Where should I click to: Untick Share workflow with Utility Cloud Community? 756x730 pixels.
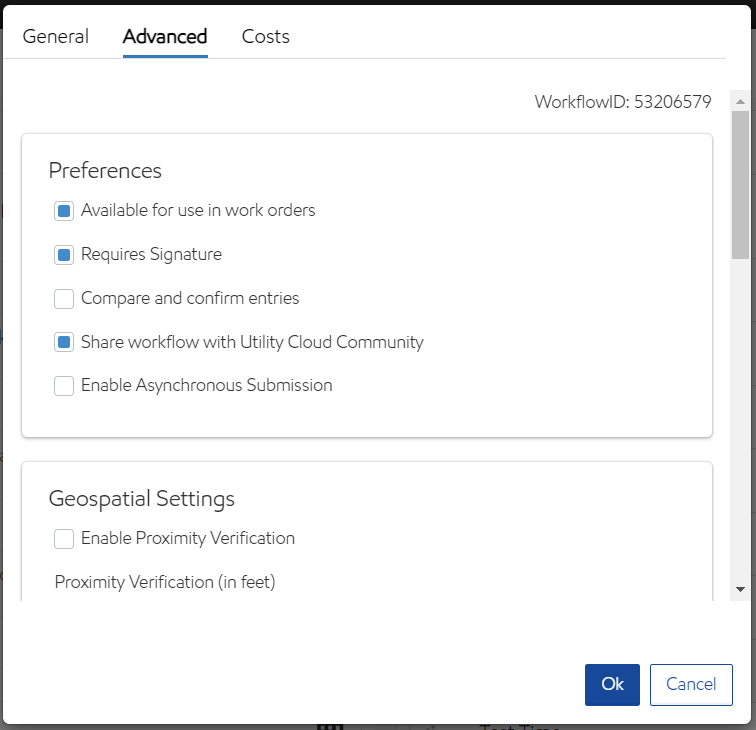point(64,343)
